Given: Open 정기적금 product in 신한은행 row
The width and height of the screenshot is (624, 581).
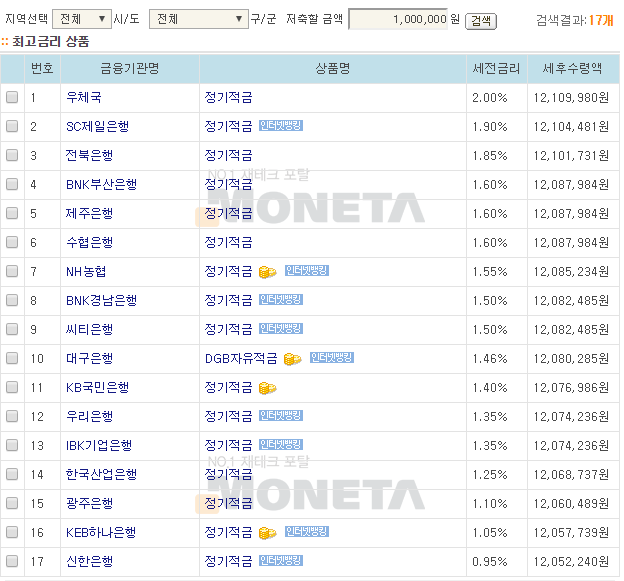Looking at the screenshot, I should click(x=228, y=562).
